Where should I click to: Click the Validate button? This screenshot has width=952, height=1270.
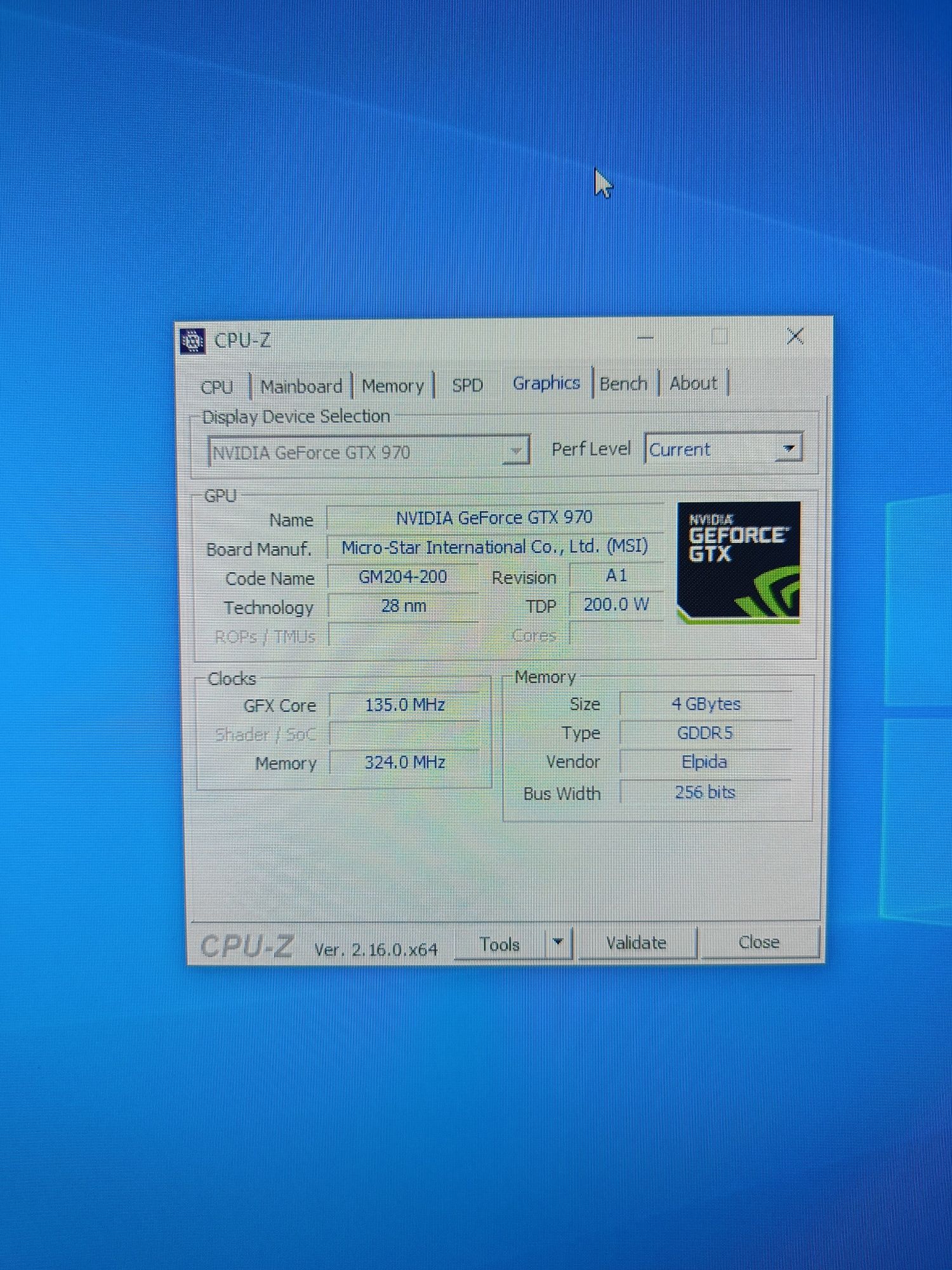[x=637, y=943]
